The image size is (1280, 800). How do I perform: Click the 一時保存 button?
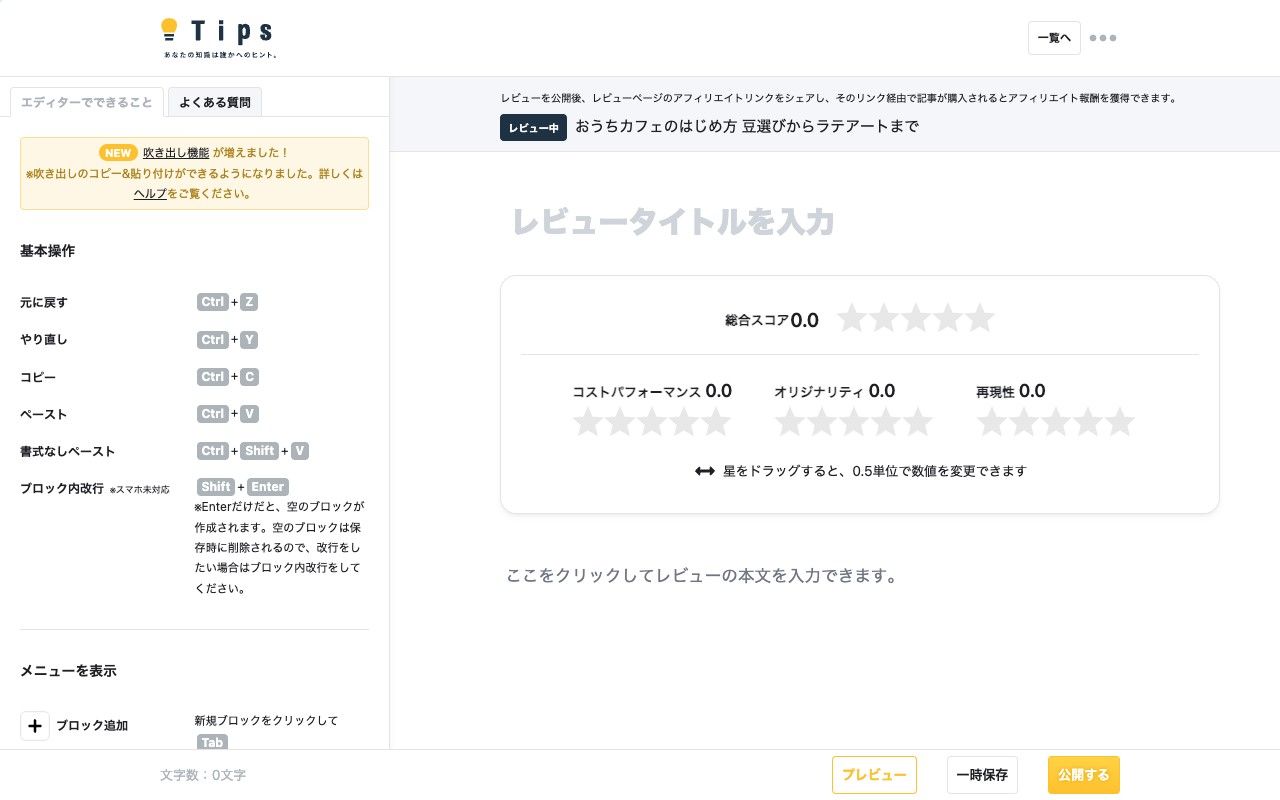click(x=982, y=775)
